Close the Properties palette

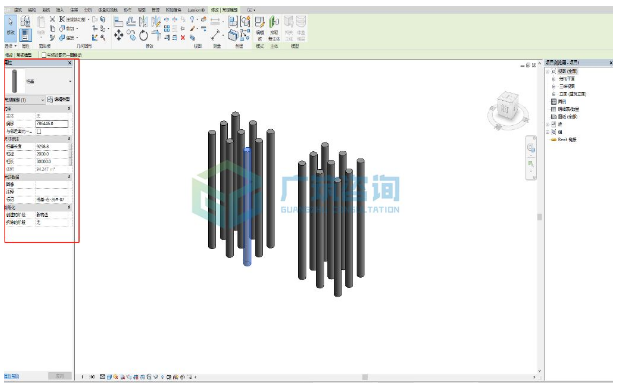click(70, 63)
